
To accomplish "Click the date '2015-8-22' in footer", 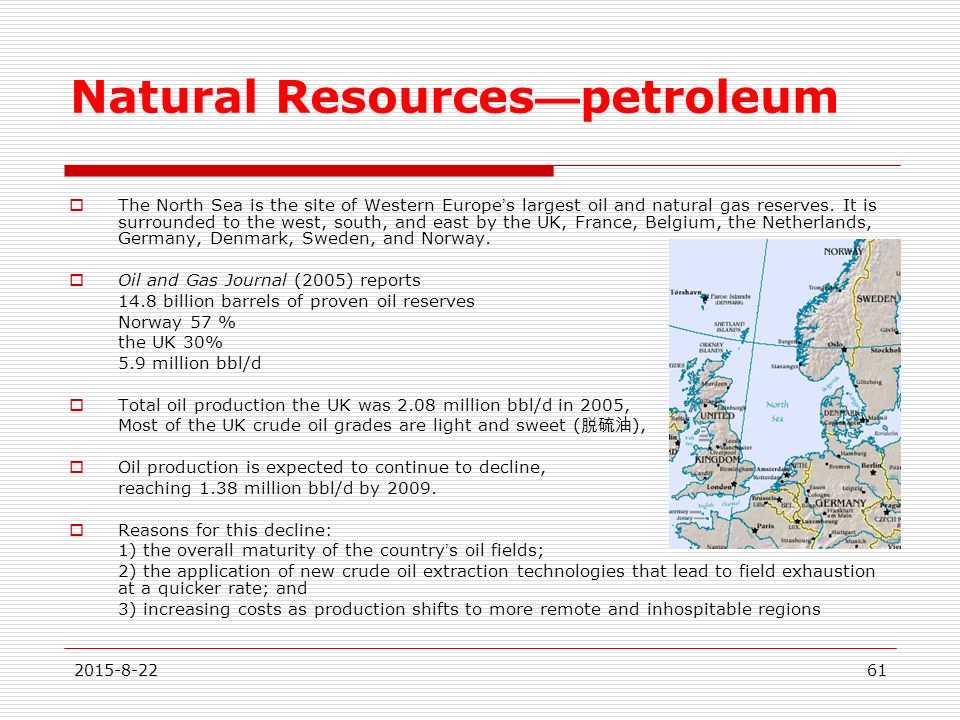I will [x=116, y=670].
